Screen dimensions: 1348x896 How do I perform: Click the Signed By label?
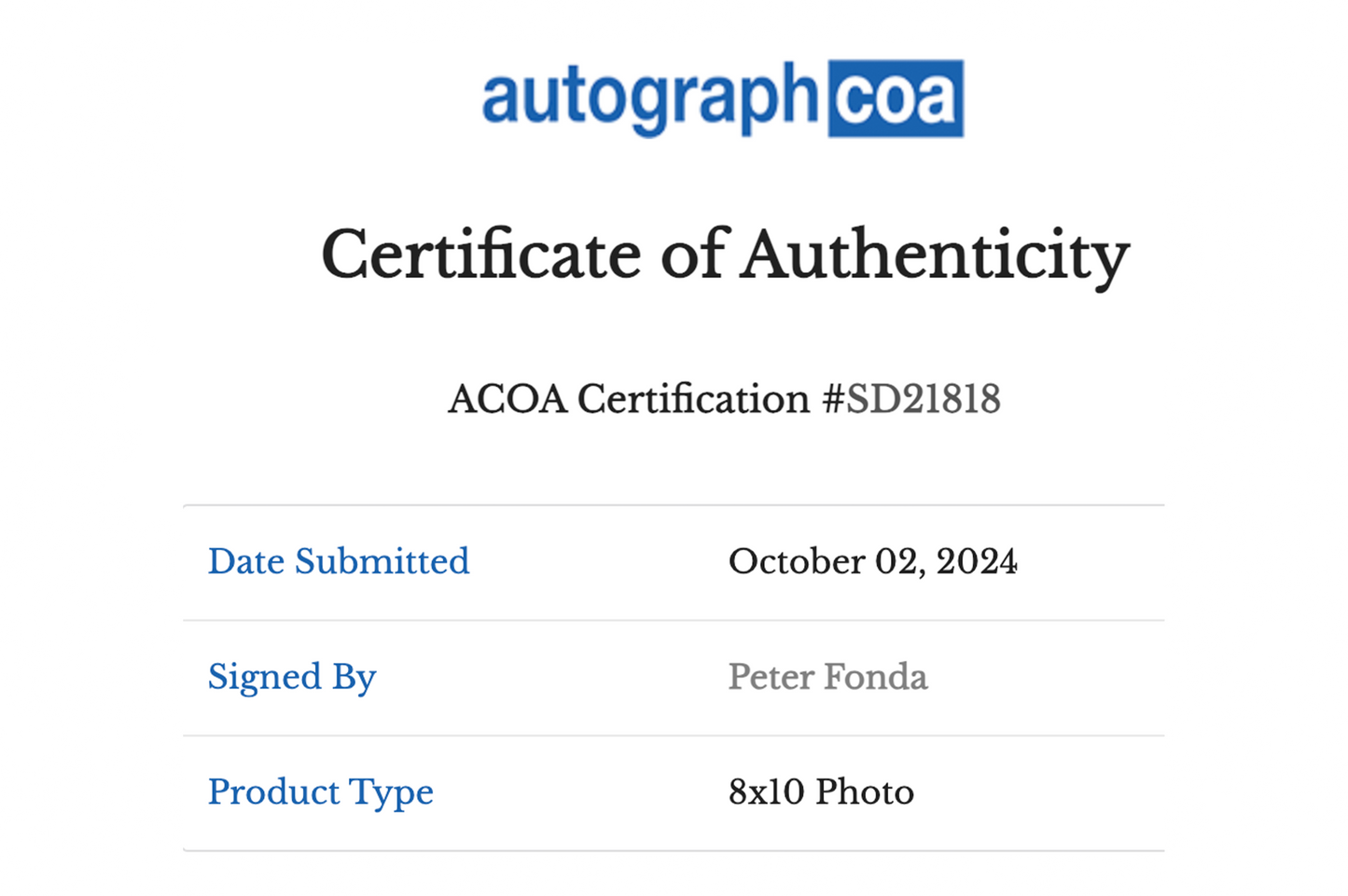(x=292, y=678)
